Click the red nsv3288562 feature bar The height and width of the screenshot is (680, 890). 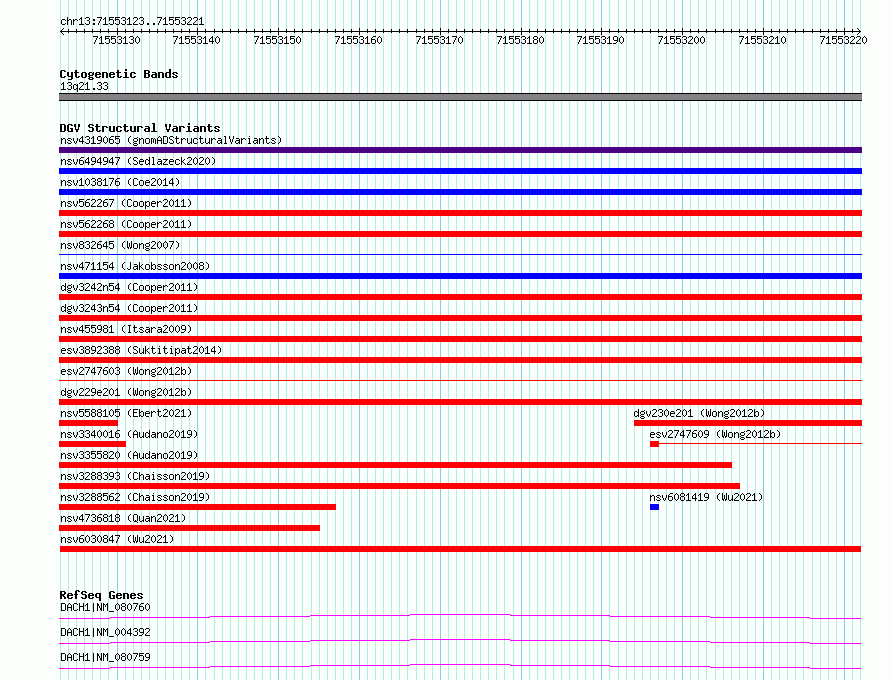click(198, 507)
